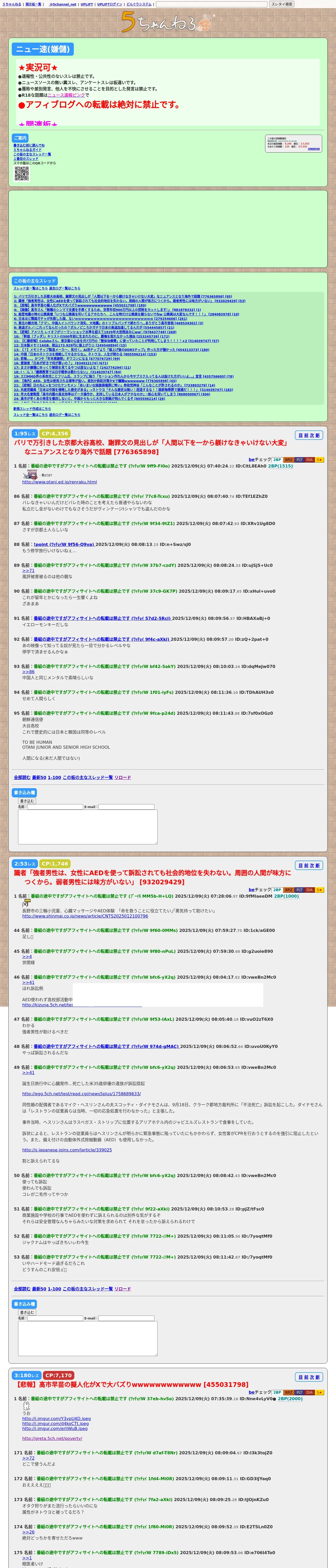Click 全部読む under the 京都大谷高校 thread

tap(22, 777)
